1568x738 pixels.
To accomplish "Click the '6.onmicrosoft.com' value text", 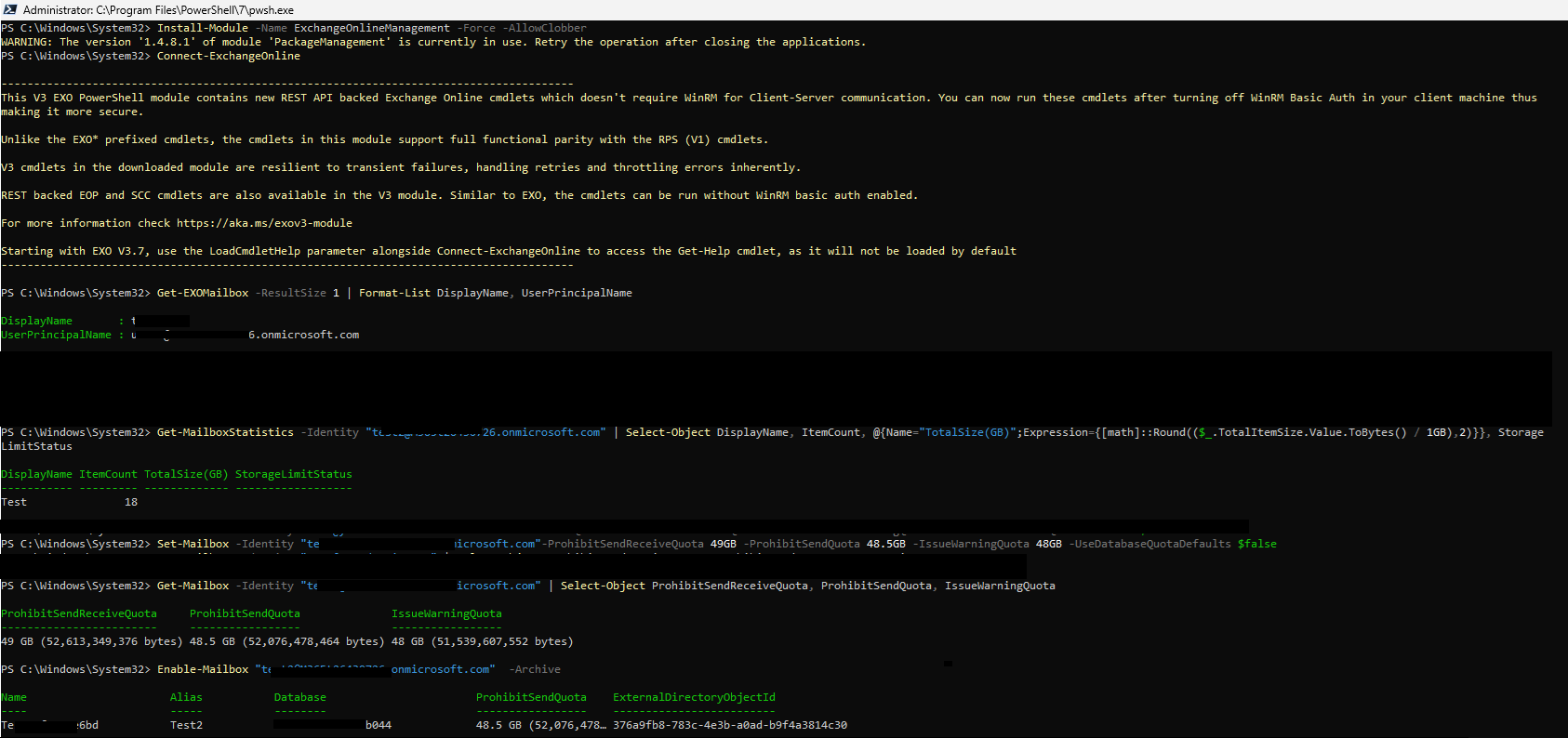I will pos(303,335).
